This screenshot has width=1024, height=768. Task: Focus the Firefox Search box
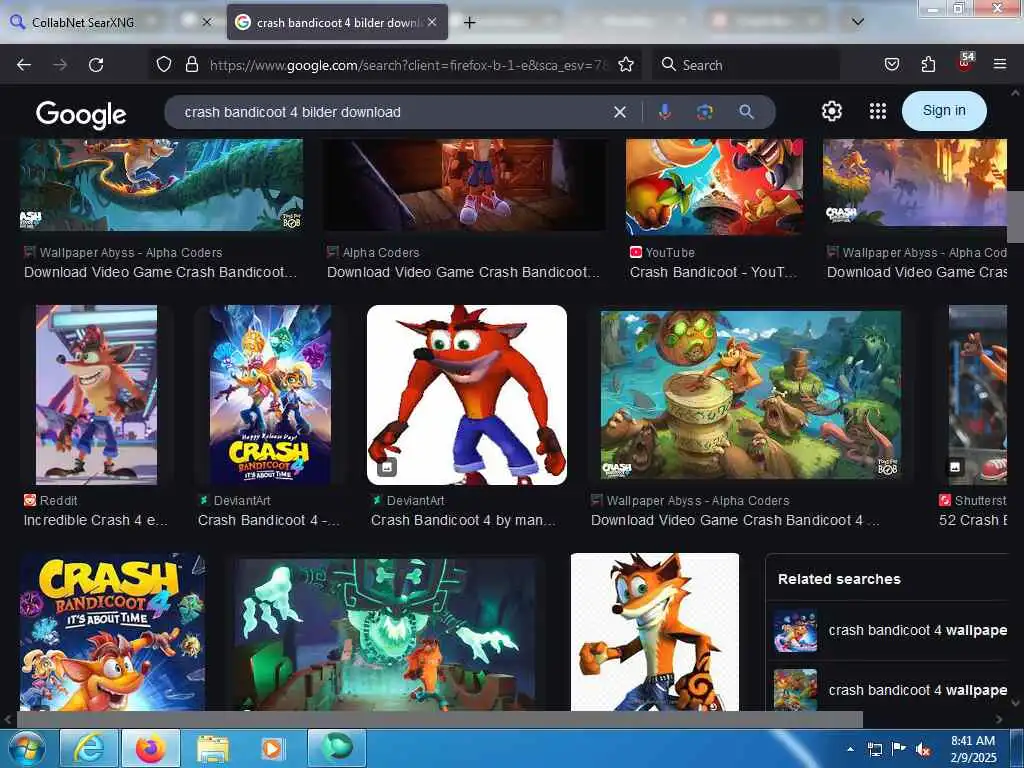click(x=748, y=65)
